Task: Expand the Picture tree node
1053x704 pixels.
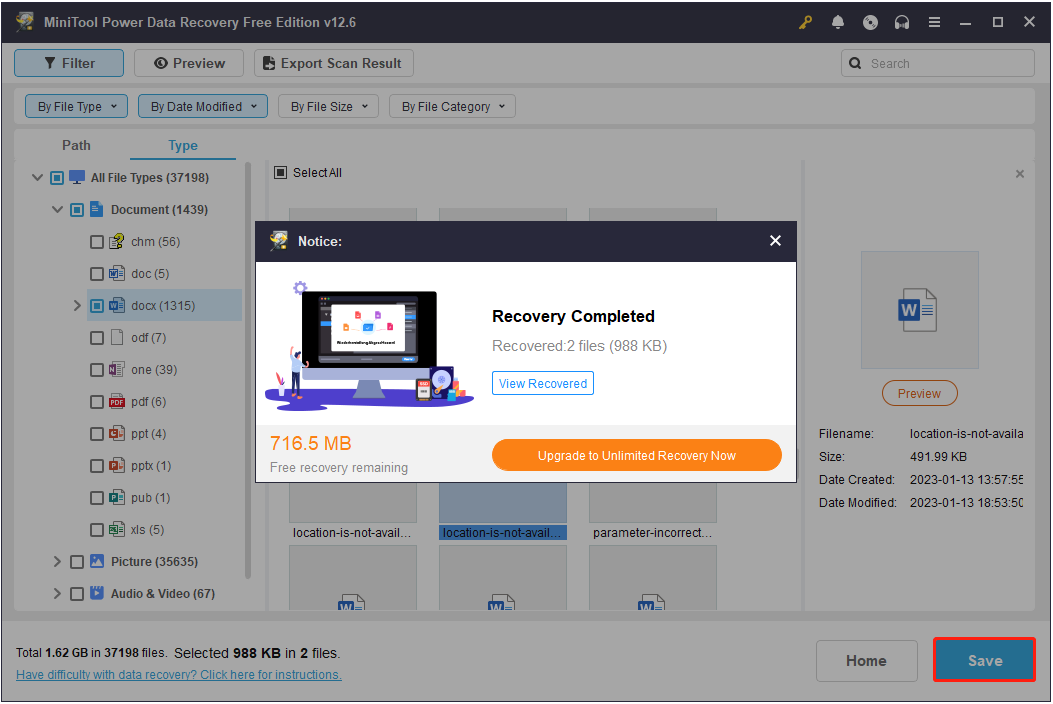Action: tap(57, 561)
